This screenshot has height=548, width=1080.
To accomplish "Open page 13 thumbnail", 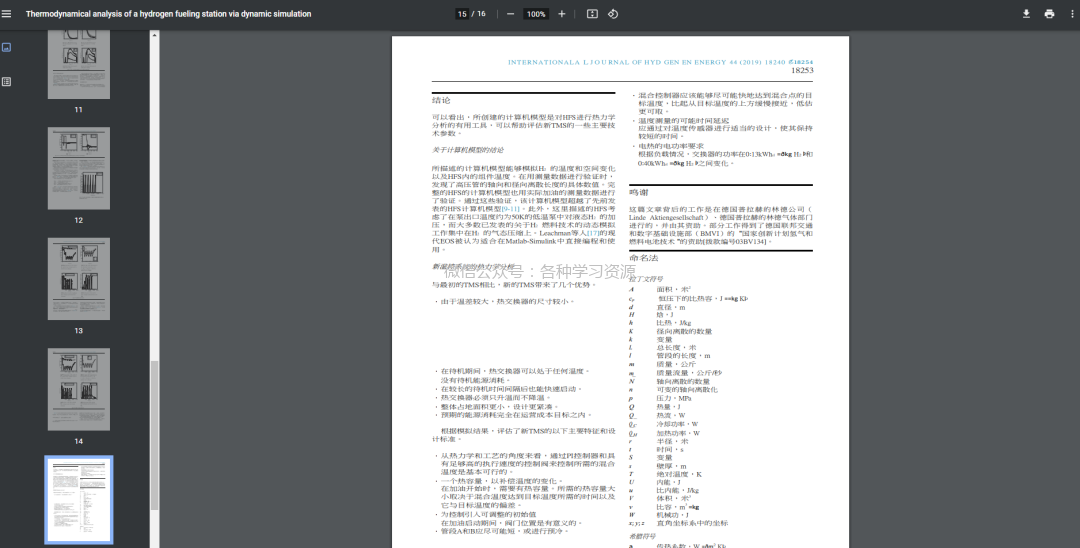I will (x=79, y=279).
